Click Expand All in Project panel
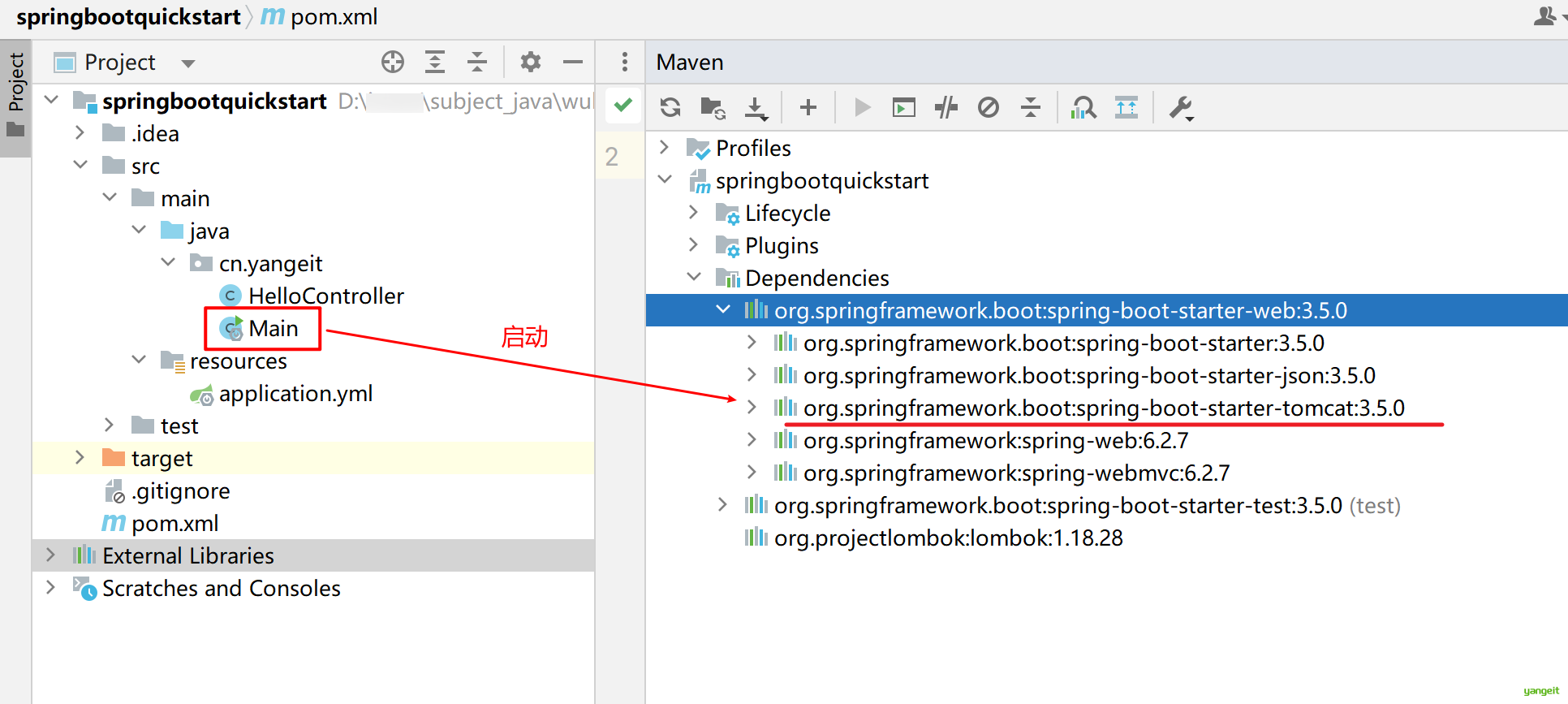Screen dimensions: 1568x704 [x=435, y=62]
